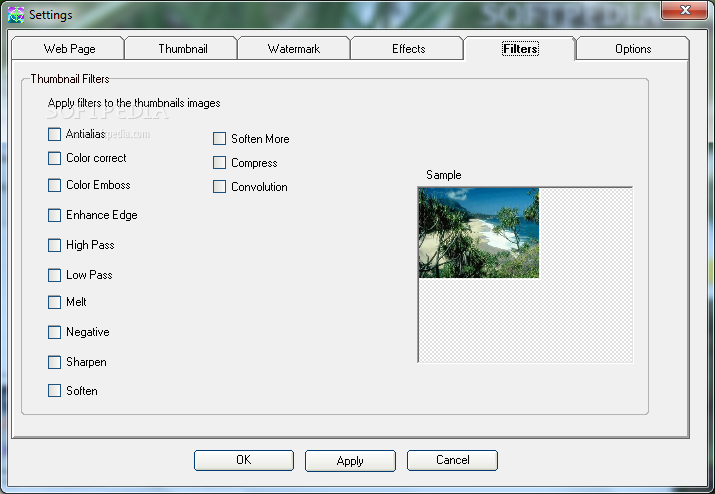This screenshot has height=494, width=715.
Task: Turn on Color Emboss filter
Action: coord(54,185)
